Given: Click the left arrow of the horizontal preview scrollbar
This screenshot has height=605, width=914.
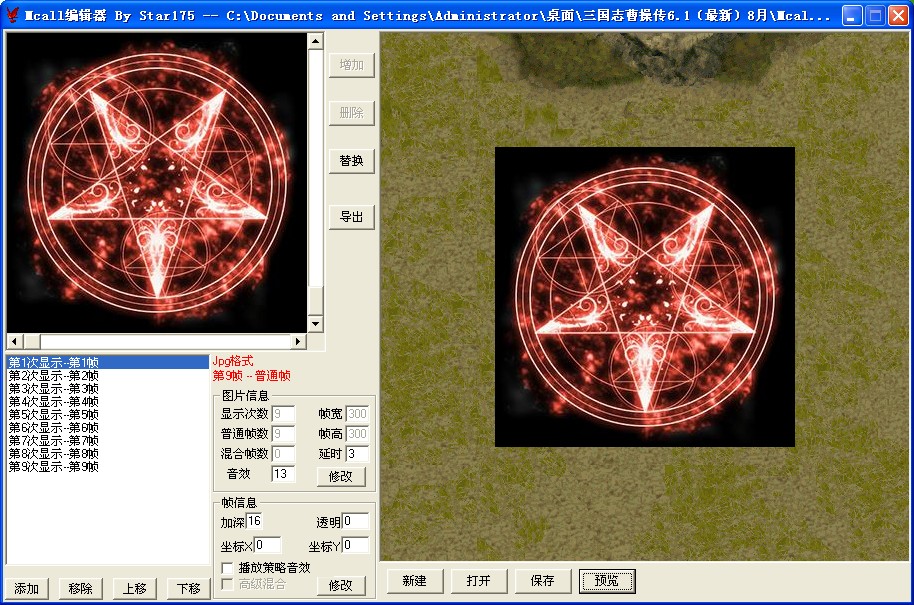Looking at the screenshot, I should pyautogui.click(x=15, y=341).
